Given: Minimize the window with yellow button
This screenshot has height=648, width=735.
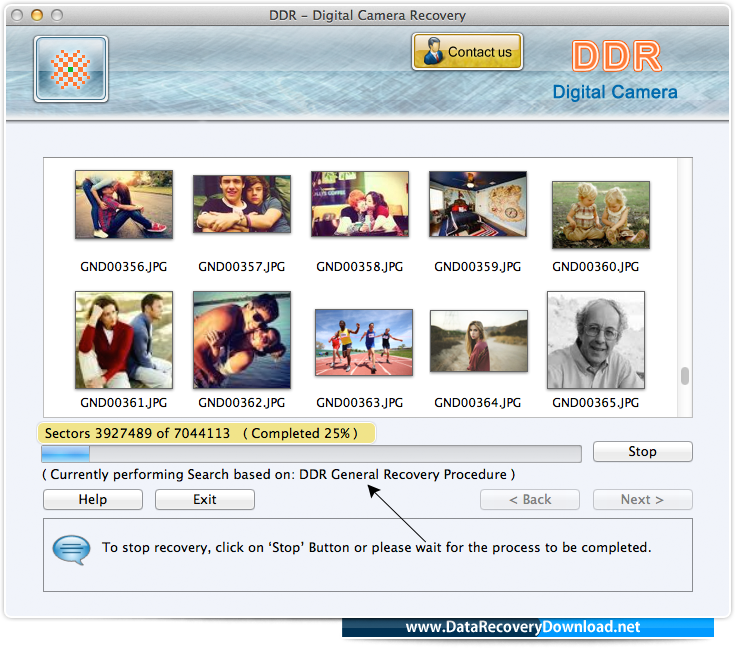Looking at the screenshot, I should click(x=37, y=15).
